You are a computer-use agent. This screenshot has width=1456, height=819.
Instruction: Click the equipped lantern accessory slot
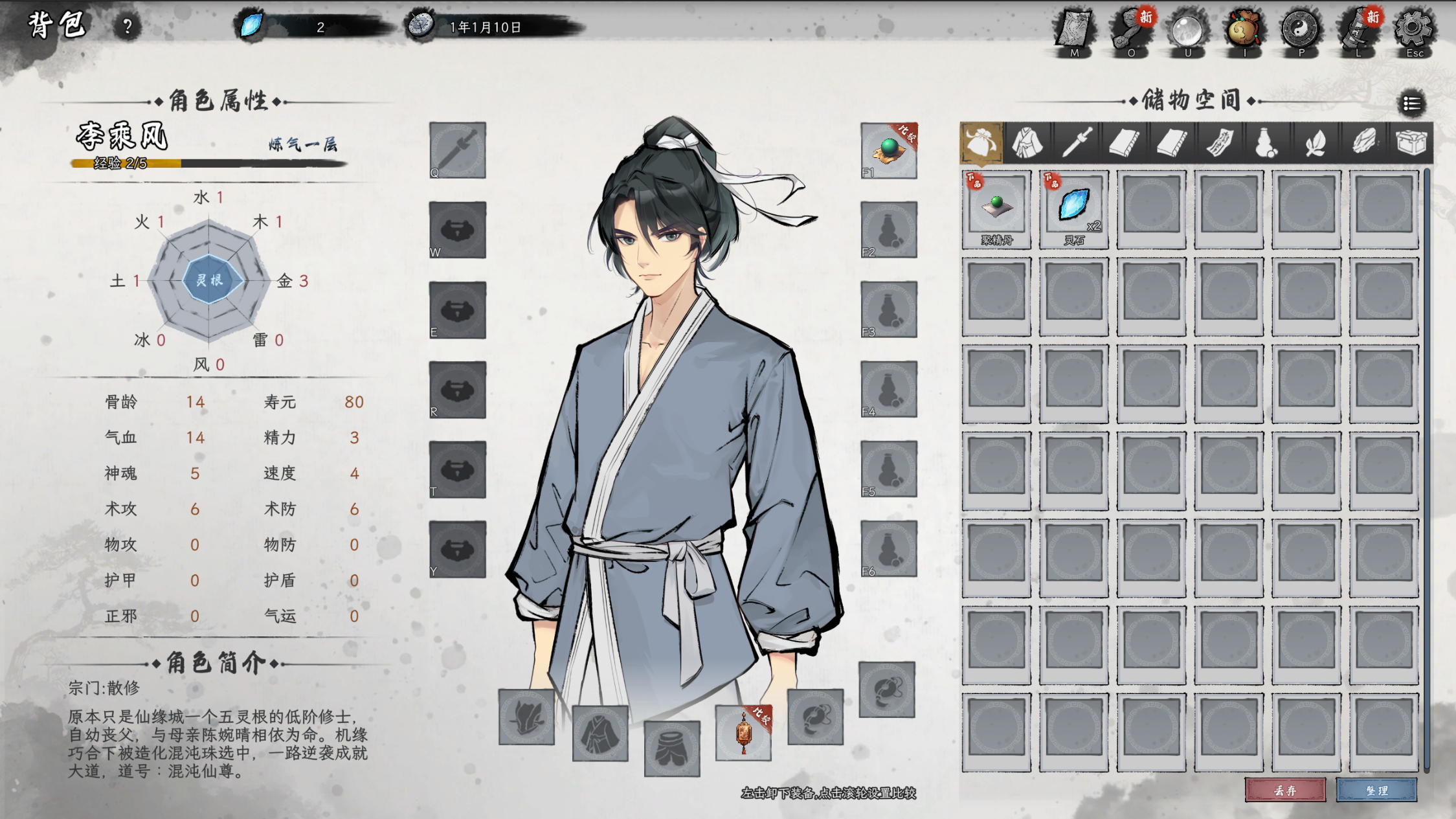coord(743,732)
